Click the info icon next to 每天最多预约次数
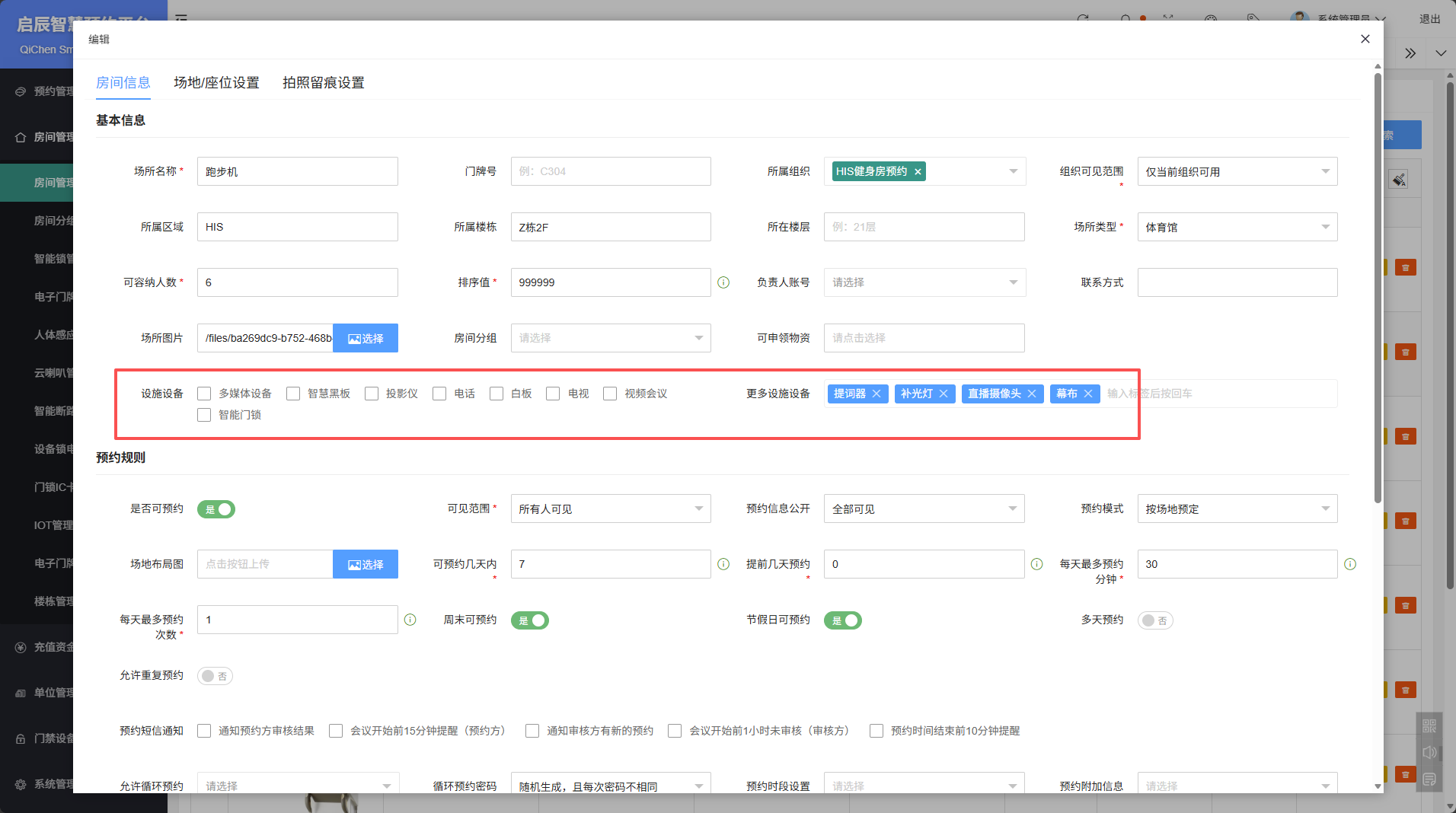The width and height of the screenshot is (1456, 813). click(410, 620)
